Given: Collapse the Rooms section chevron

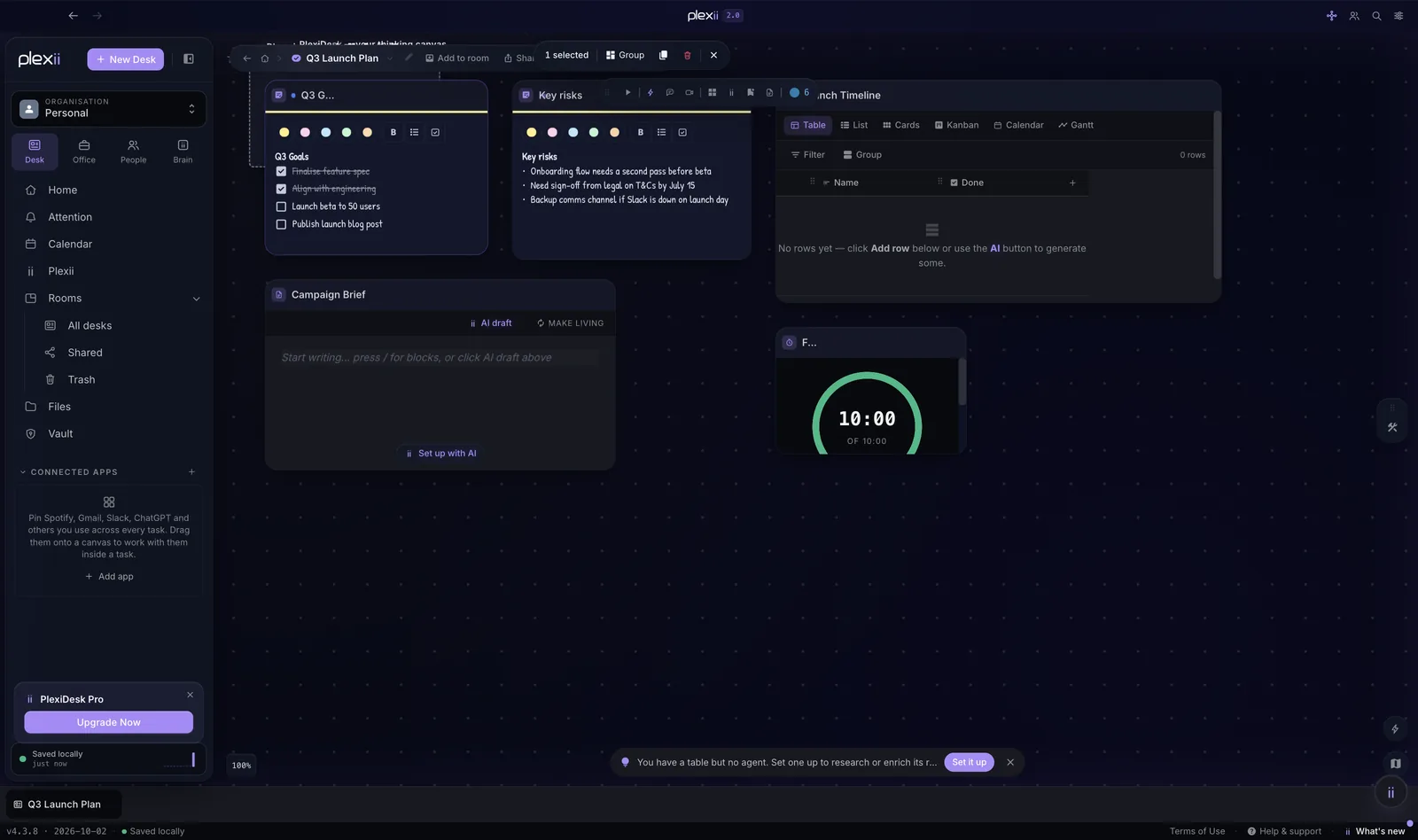Looking at the screenshot, I should pos(196,299).
